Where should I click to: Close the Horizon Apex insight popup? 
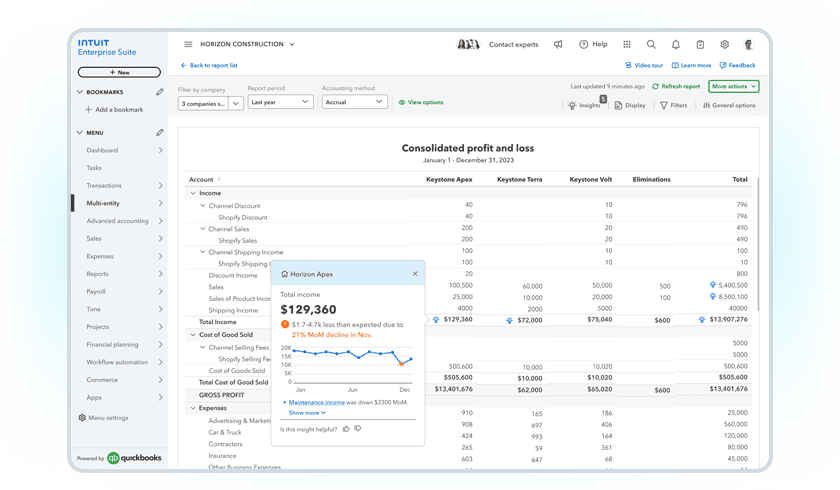415,274
